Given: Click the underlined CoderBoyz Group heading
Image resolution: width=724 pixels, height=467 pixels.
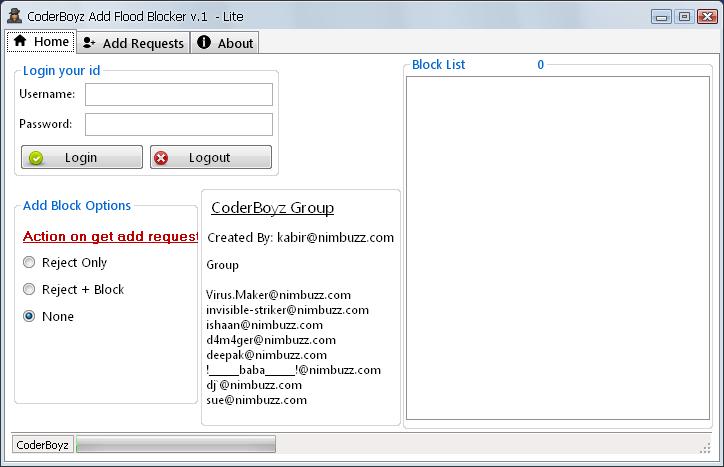Looking at the screenshot, I should coord(272,208).
